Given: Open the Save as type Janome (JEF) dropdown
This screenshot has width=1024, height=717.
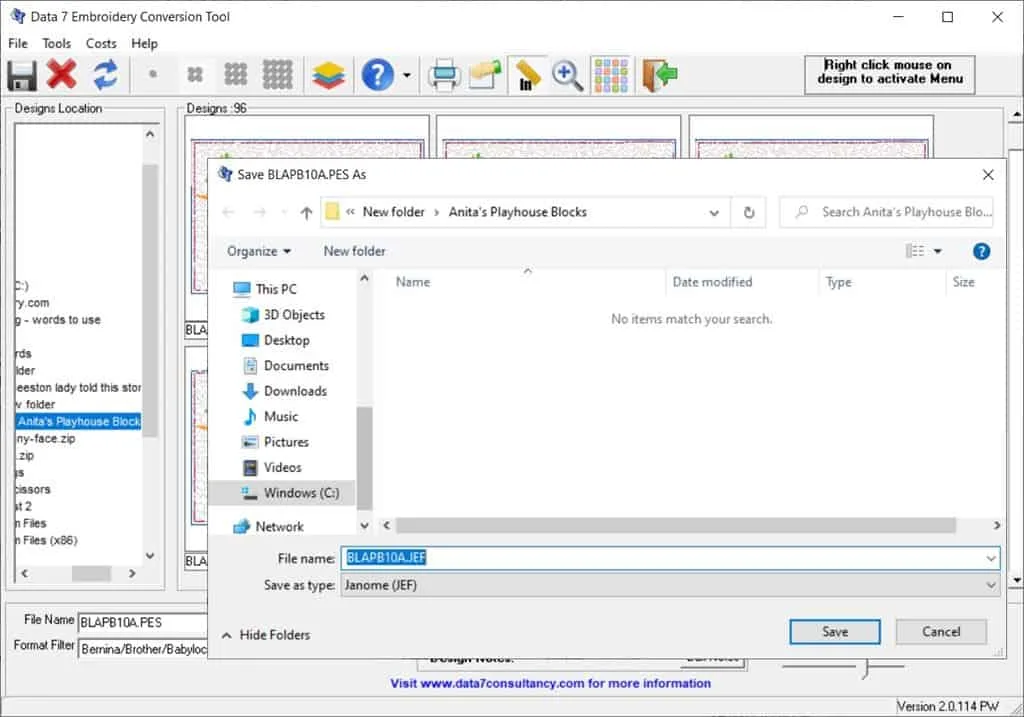Looking at the screenshot, I should pos(670,586).
